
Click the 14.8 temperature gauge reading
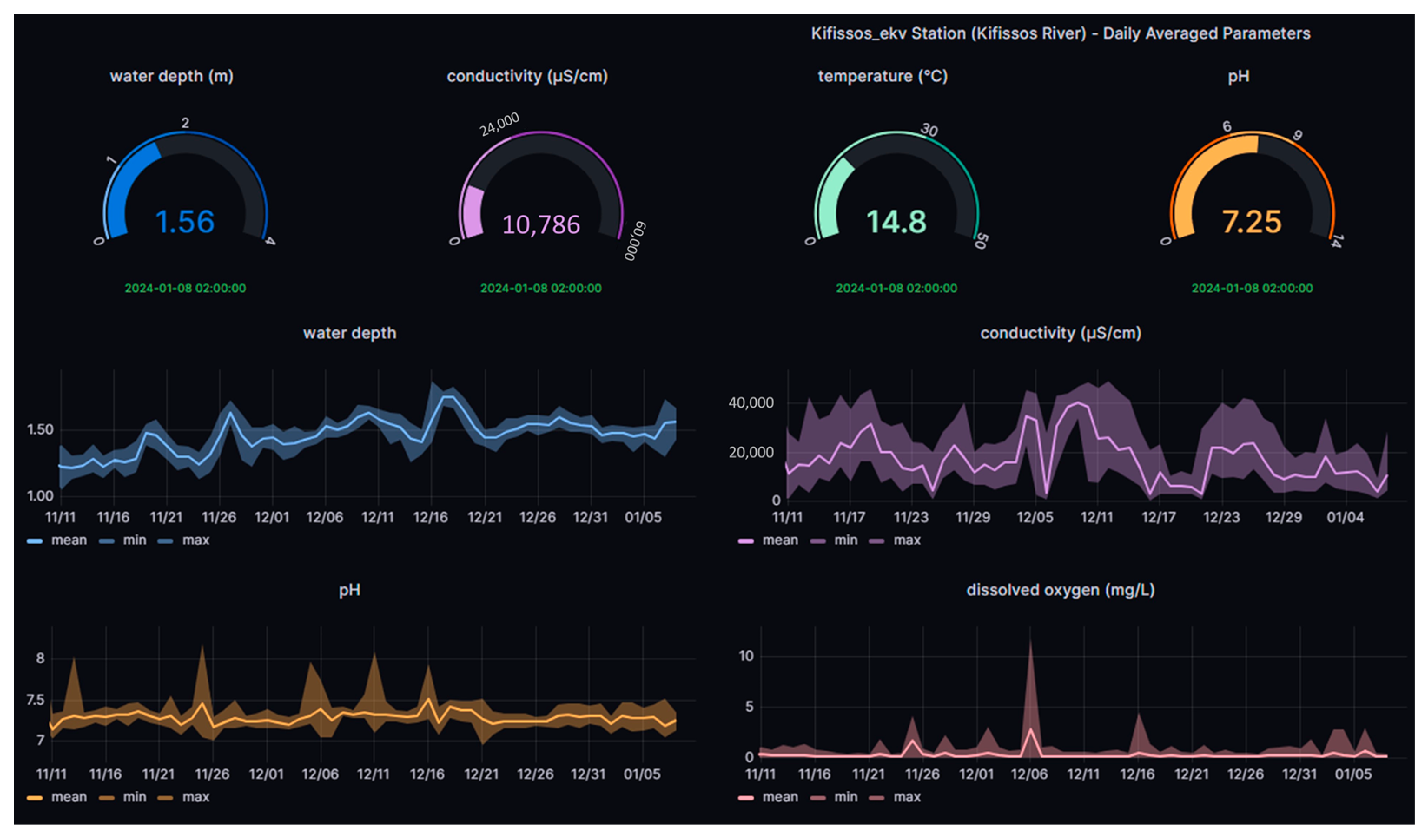[x=896, y=222]
